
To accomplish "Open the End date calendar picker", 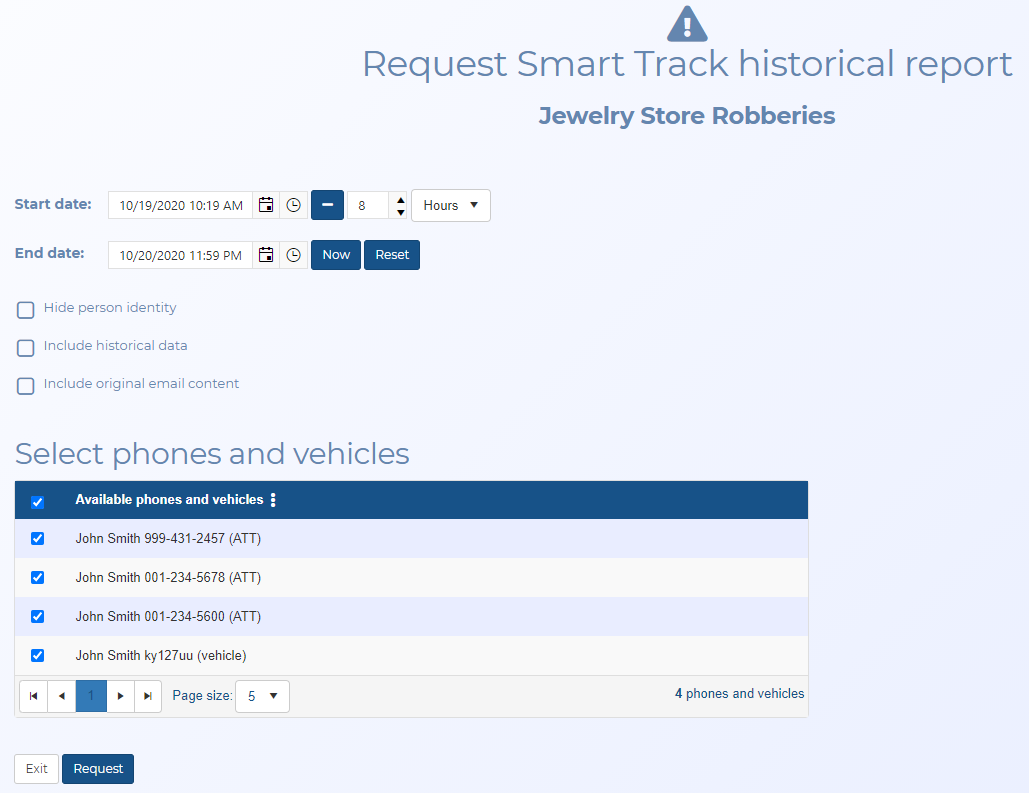I will [266, 255].
